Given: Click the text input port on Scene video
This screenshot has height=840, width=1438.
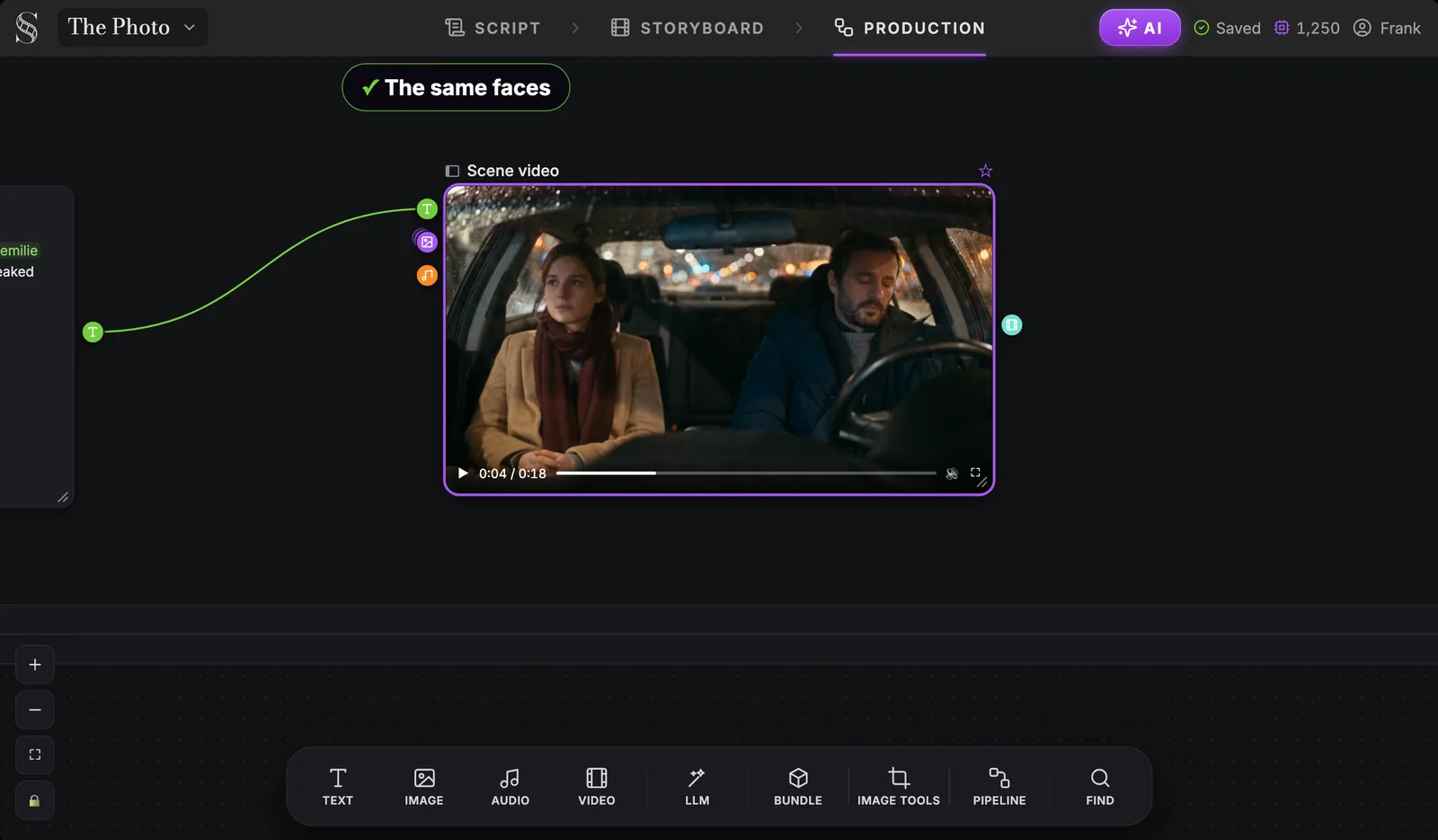Looking at the screenshot, I should (x=427, y=209).
